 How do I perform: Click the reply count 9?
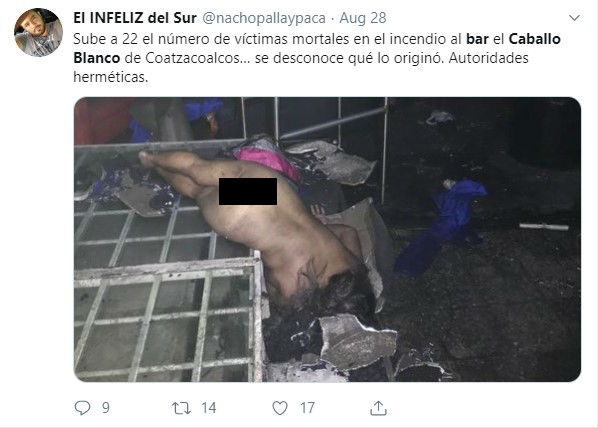pyautogui.click(x=106, y=408)
